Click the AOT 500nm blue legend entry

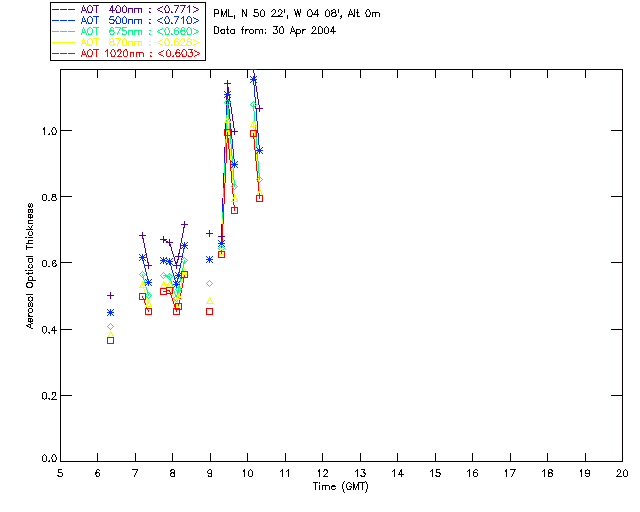(x=126, y=20)
